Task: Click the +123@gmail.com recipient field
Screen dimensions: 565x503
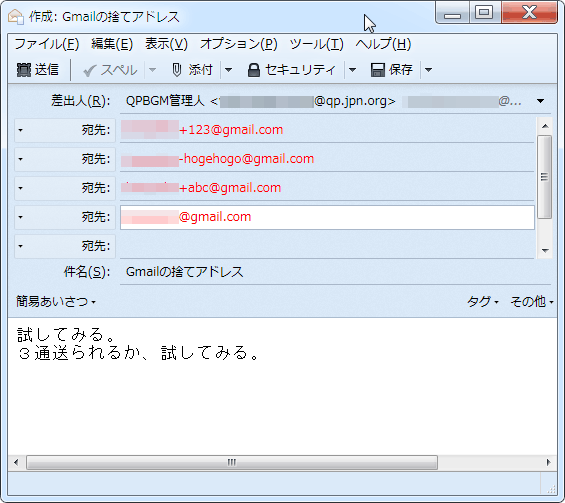Action: pos(327,130)
